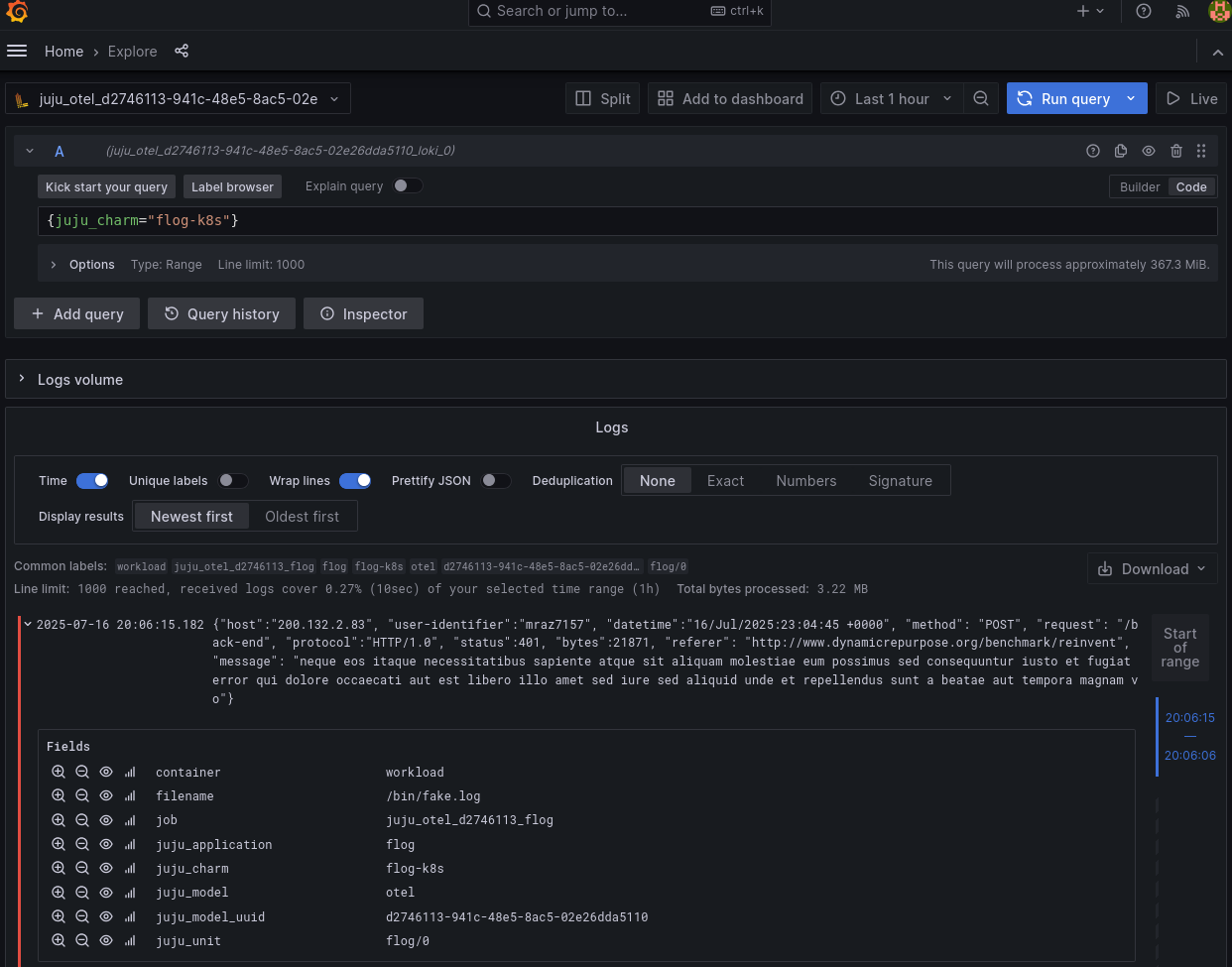Expand the Logs volume panel
1232x967 pixels.
tap(23, 379)
